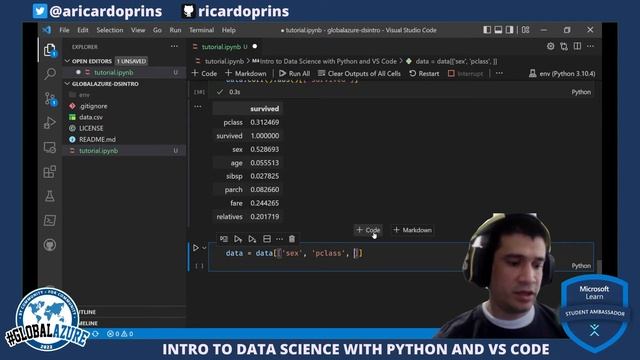
Task: Delete the cell with trash icon
Action: pos(292,239)
